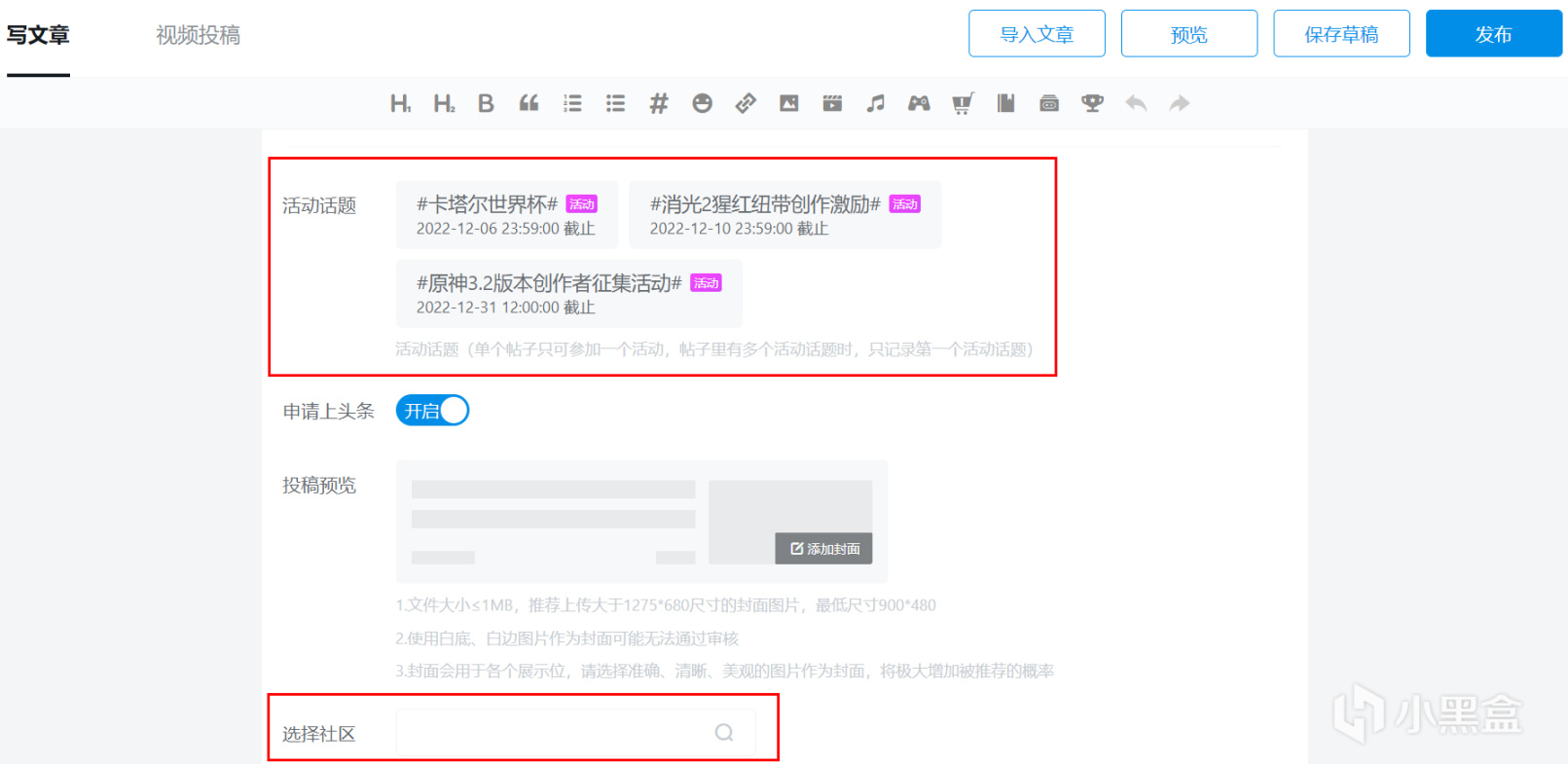1568x764 pixels.
Task: Open the emoji picker
Action: [x=702, y=103]
